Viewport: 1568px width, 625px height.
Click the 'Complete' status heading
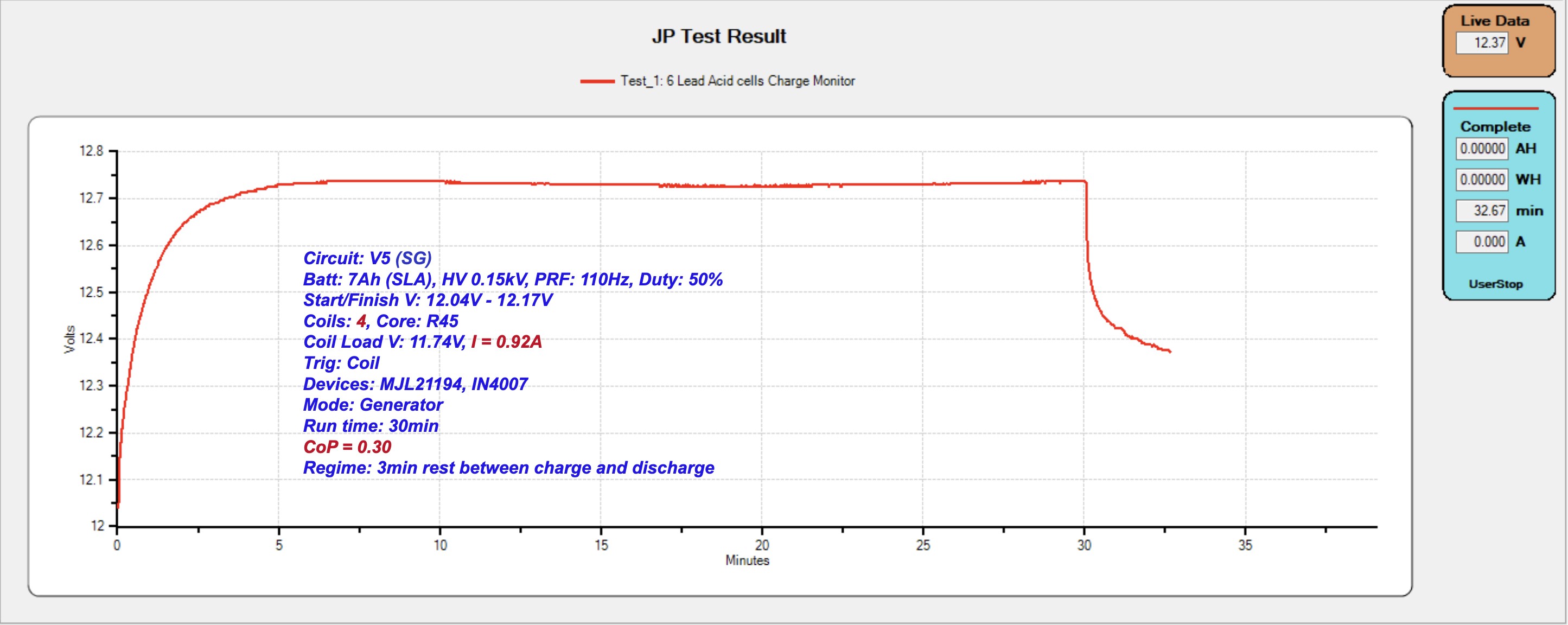[x=1495, y=126]
